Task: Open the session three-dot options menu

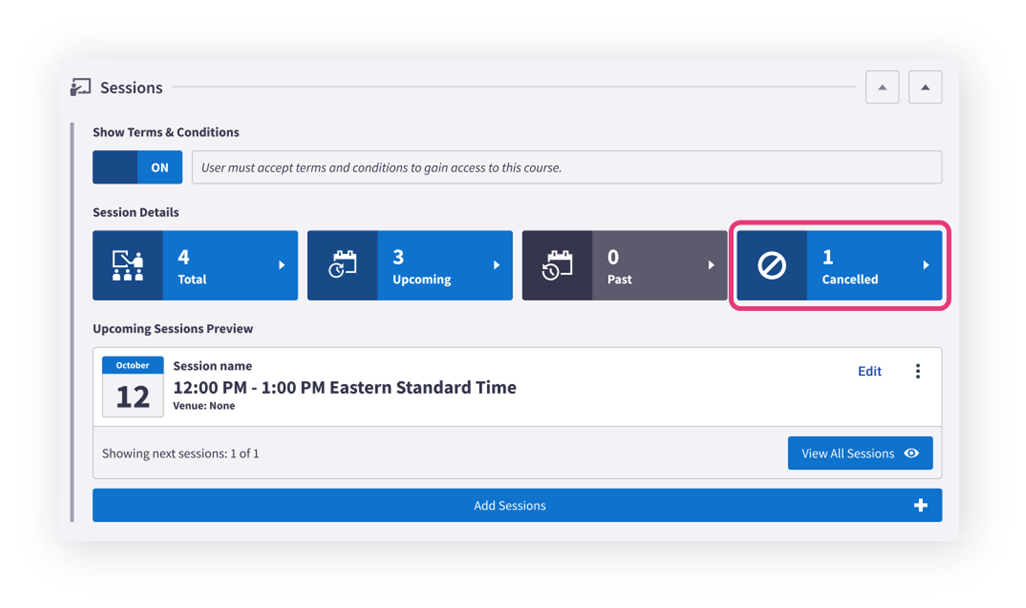Action: coord(918,371)
